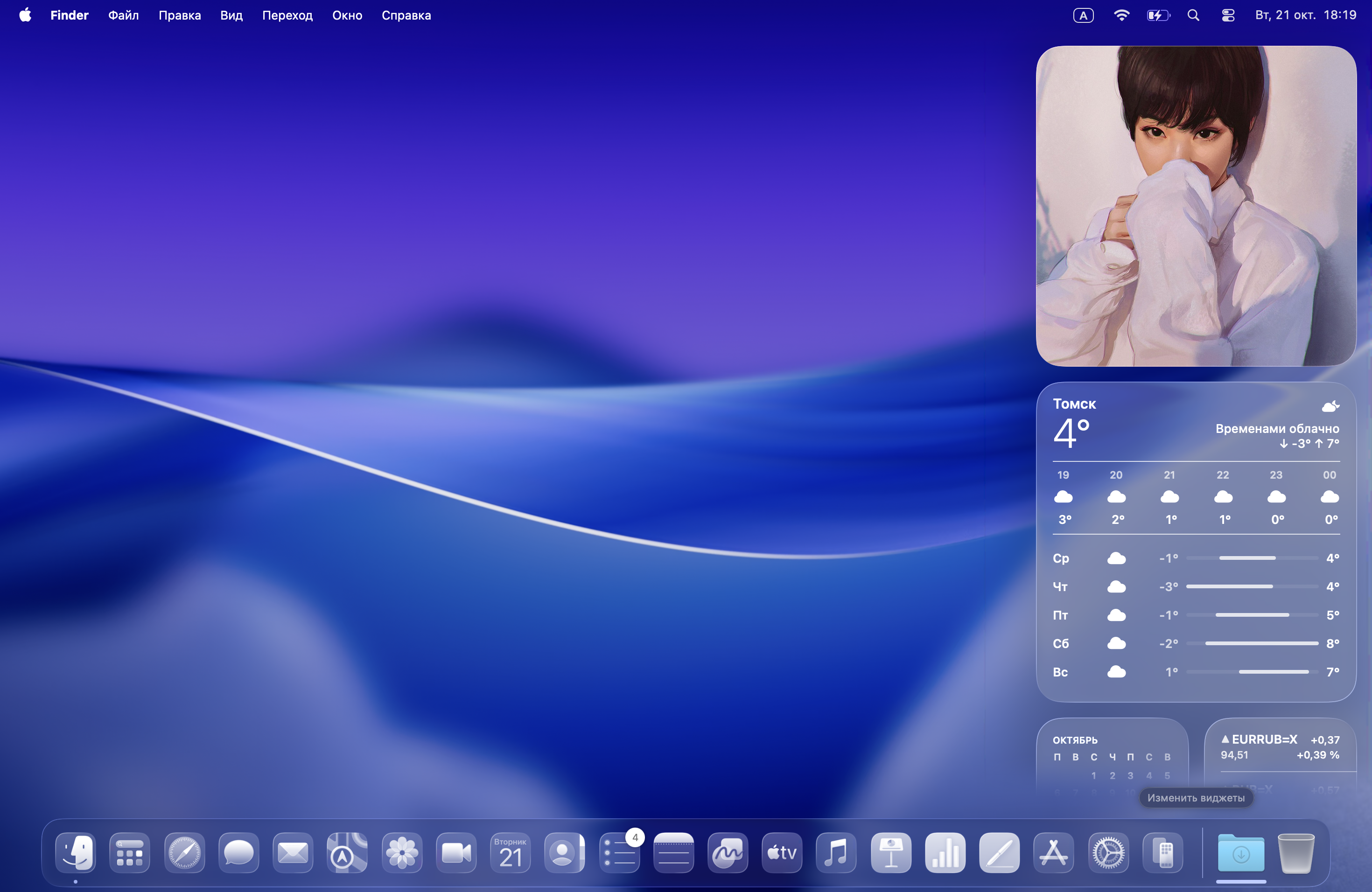Expand the Wi-Fi status menu
1372x892 pixels.
point(1120,15)
